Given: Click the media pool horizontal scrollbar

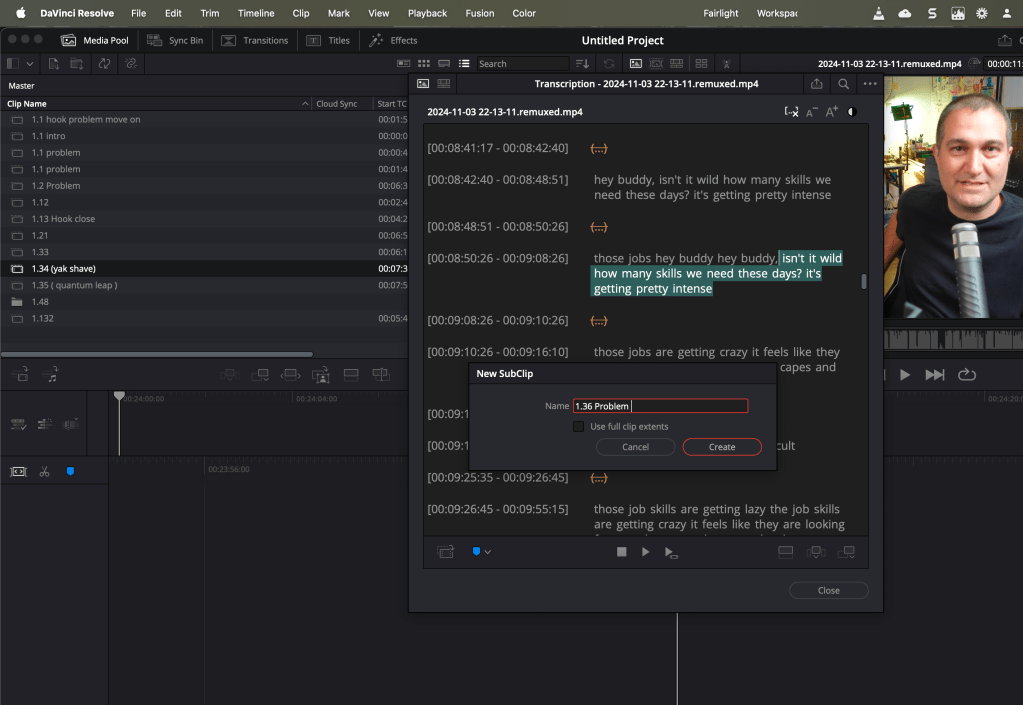Looking at the screenshot, I should tap(157, 355).
